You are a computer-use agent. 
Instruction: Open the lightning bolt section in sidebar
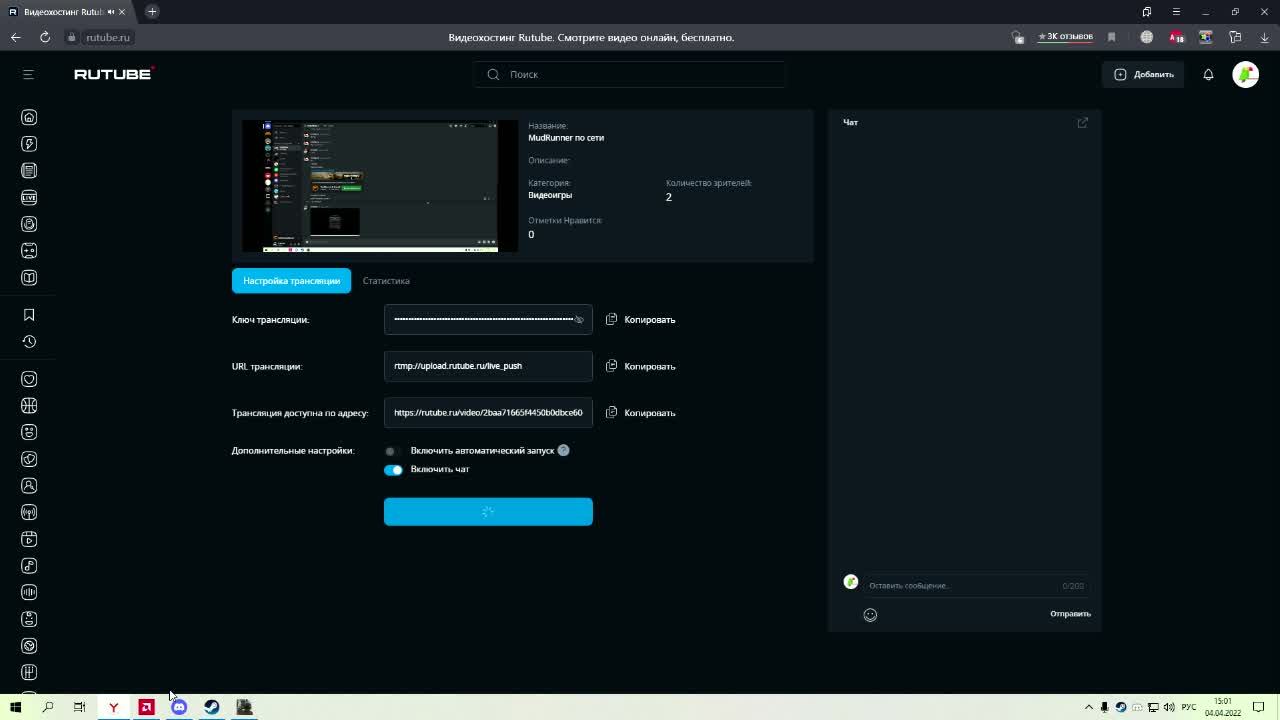29,144
